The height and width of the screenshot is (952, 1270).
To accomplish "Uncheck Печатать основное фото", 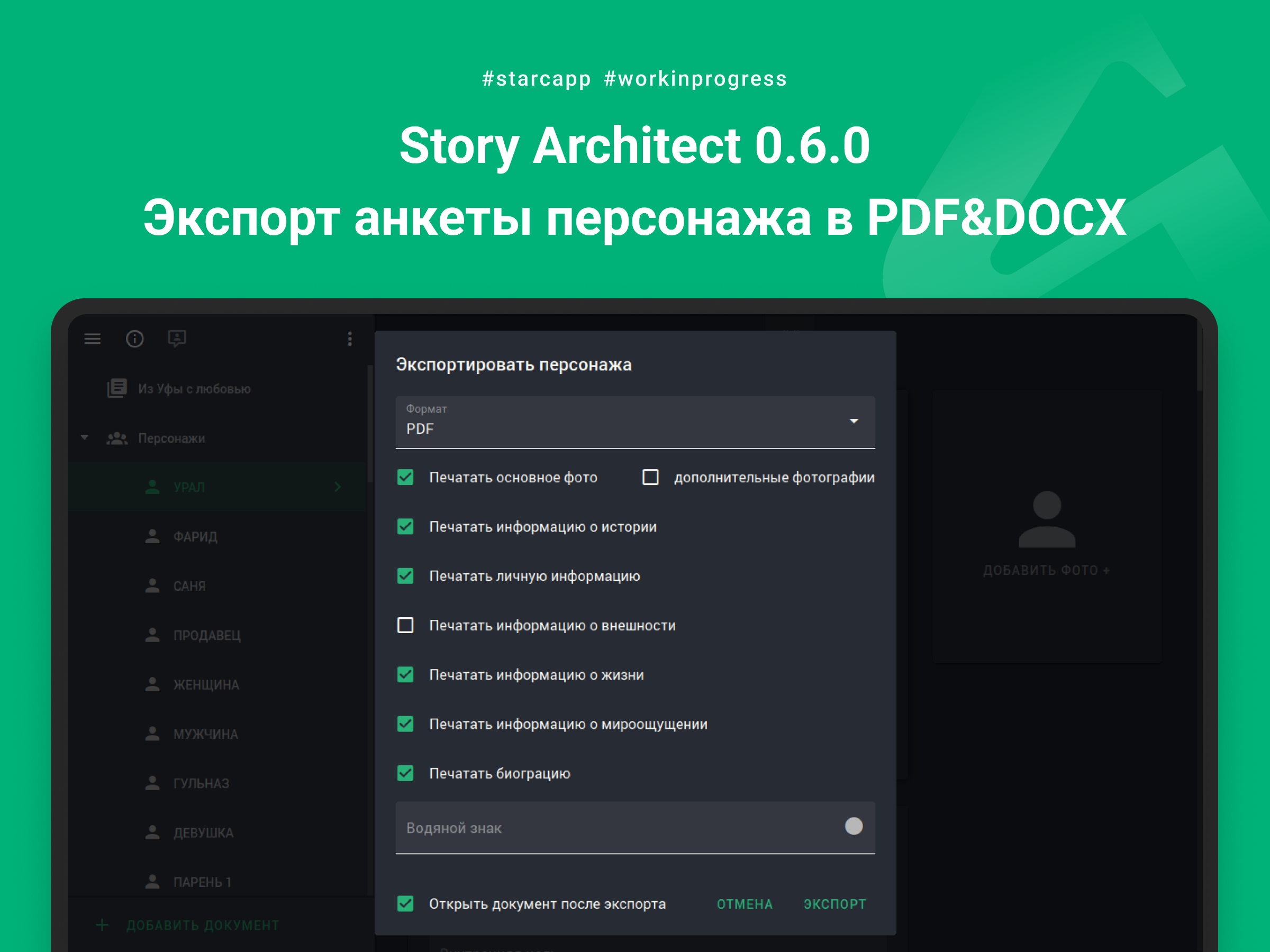I will [x=405, y=478].
